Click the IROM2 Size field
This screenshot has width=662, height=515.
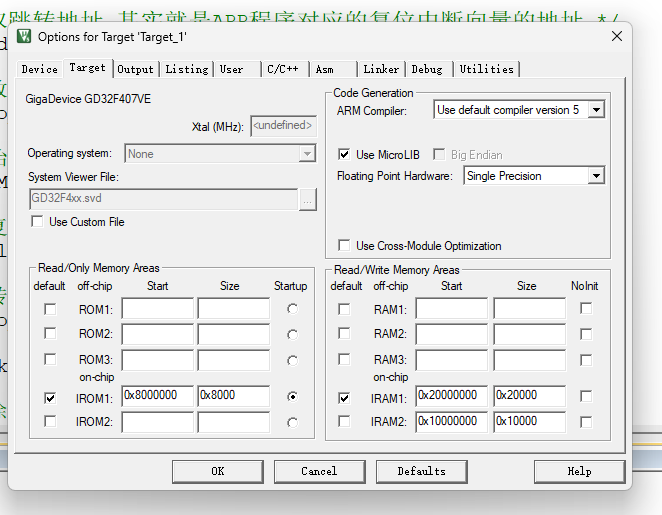234,422
